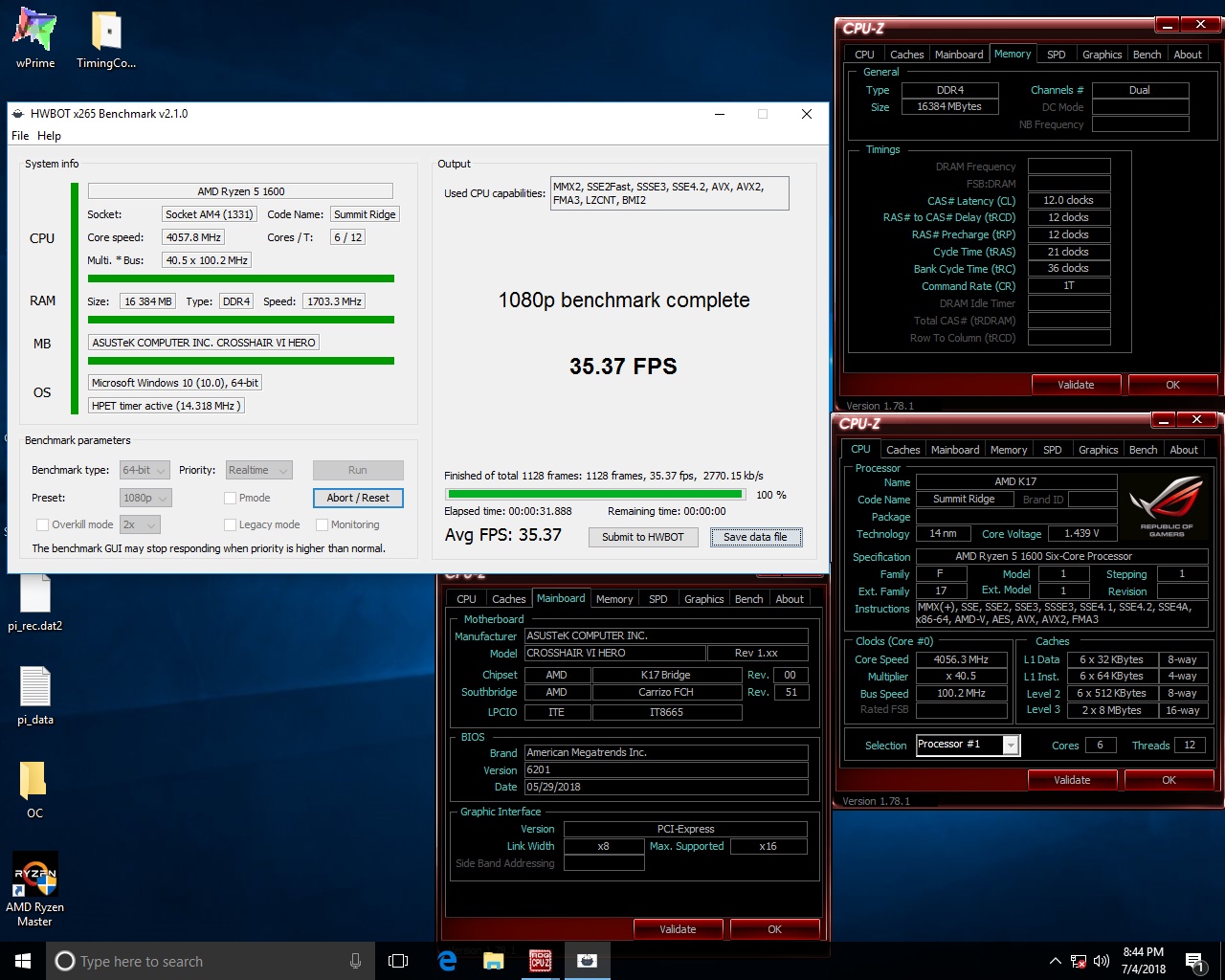Switch to HWBOT x265 taskbar icon
1225x980 pixels.
pyautogui.click(x=588, y=961)
